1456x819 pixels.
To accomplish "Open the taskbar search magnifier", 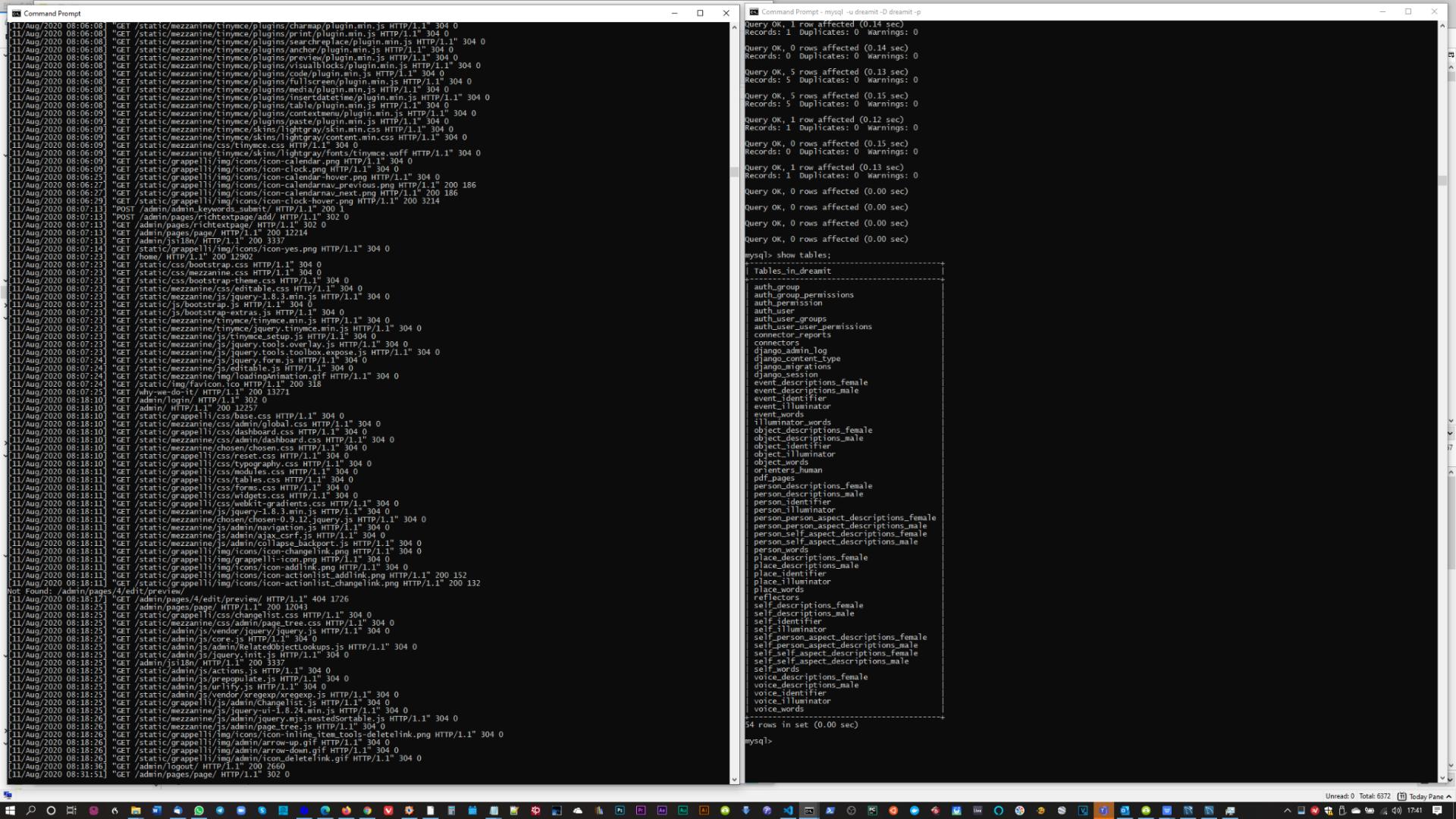I will click(31, 810).
